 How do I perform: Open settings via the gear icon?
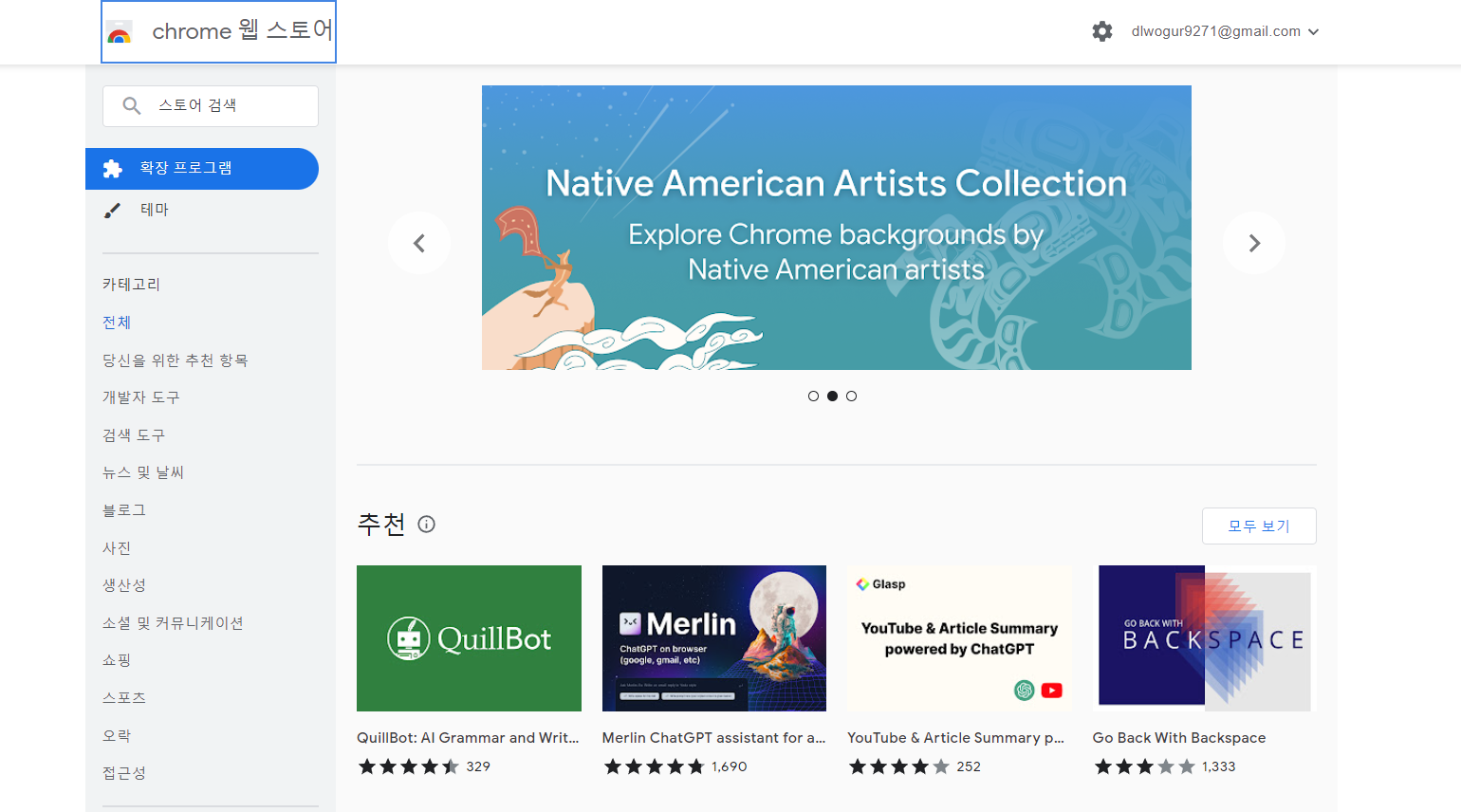tap(1102, 31)
